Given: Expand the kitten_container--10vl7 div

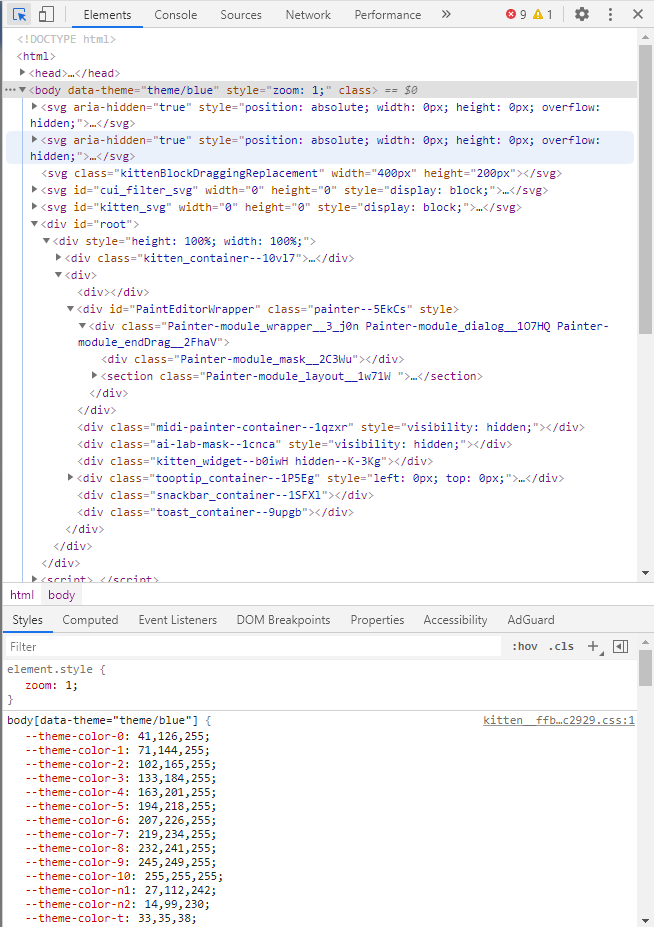Looking at the screenshot, I should pyautogui.click(x=59, y=258).
